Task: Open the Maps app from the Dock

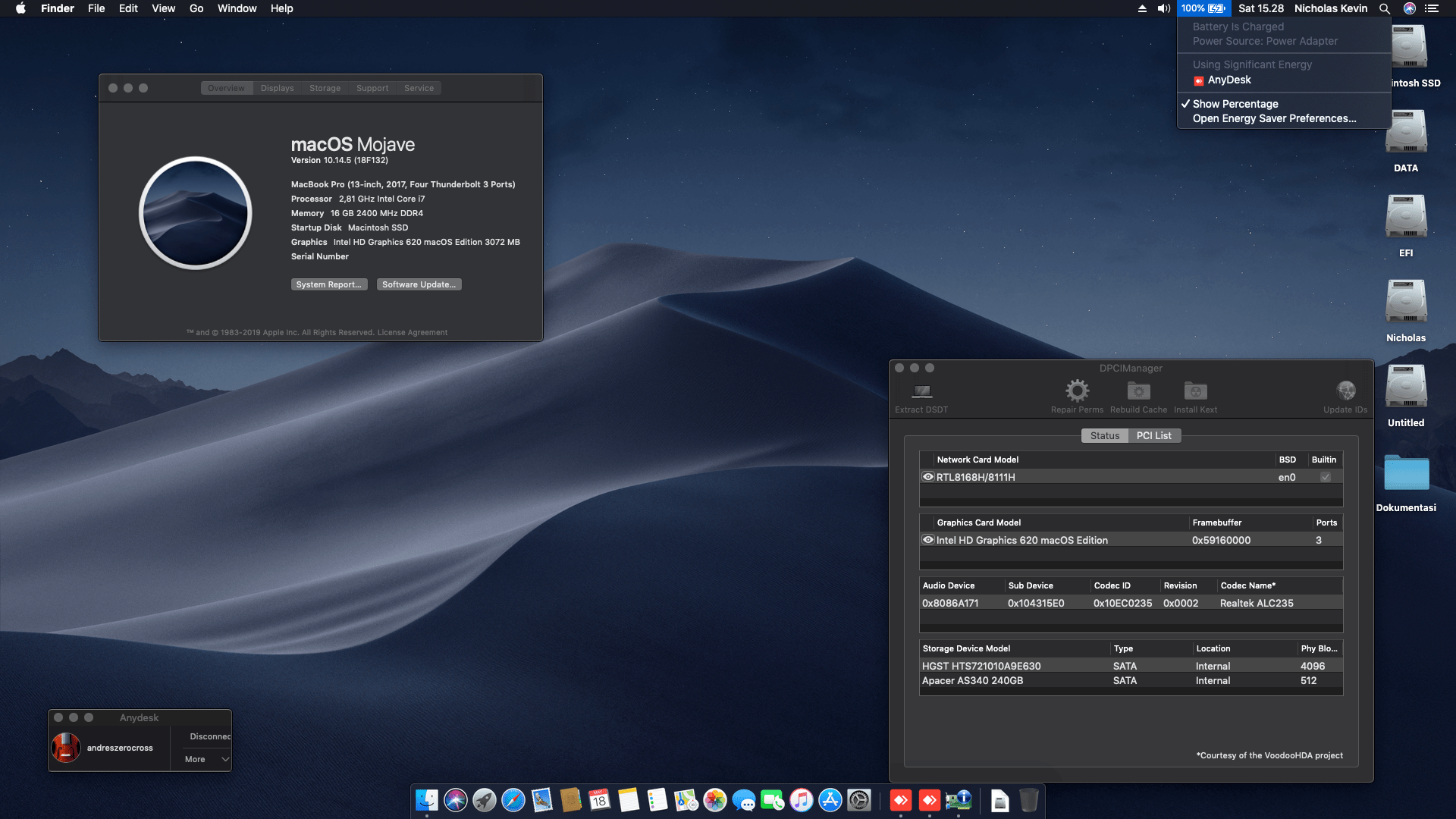Action: click(x=685, y=801)
